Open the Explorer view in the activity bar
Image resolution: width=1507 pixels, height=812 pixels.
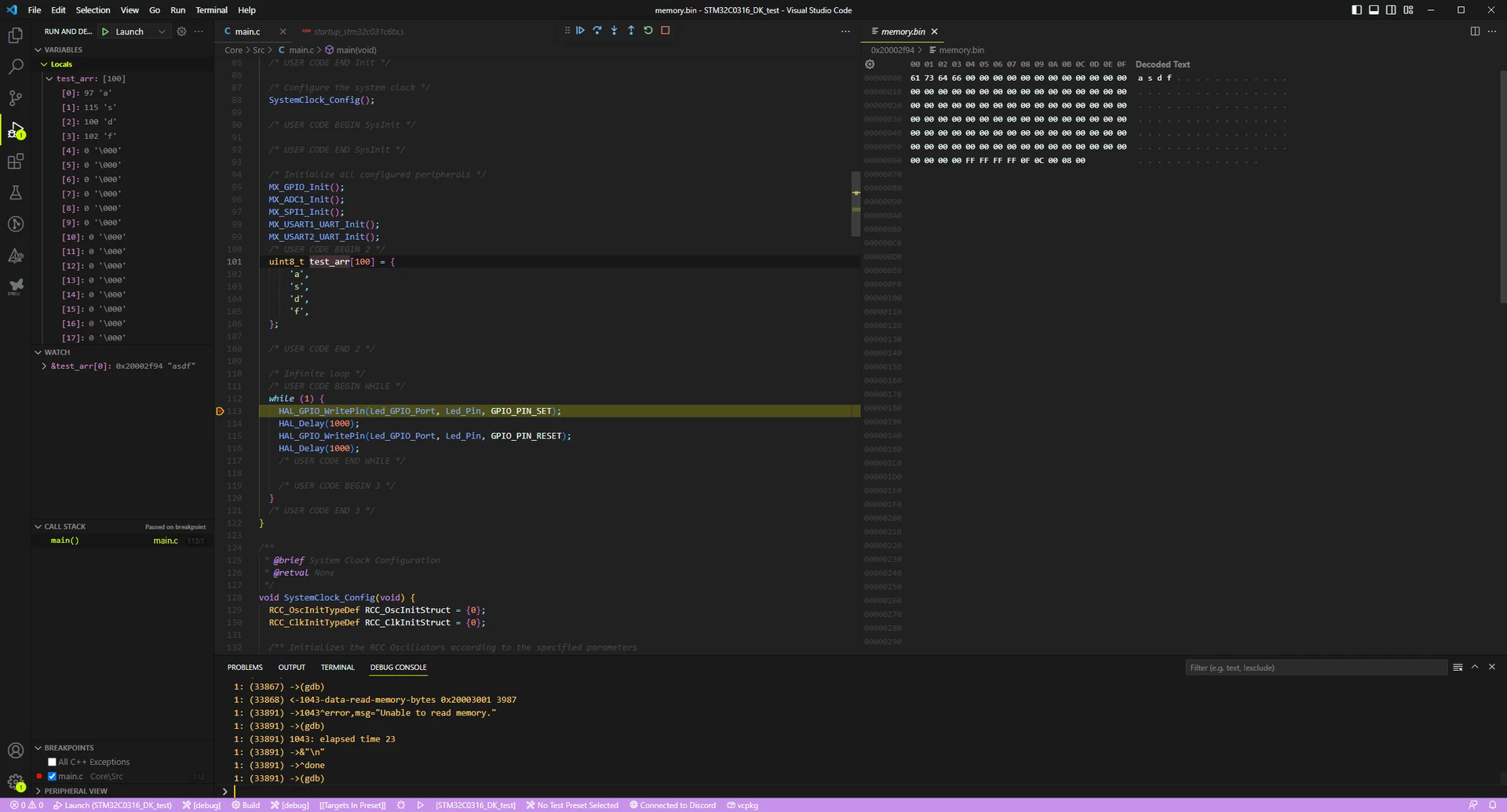[x=15, y=35]
